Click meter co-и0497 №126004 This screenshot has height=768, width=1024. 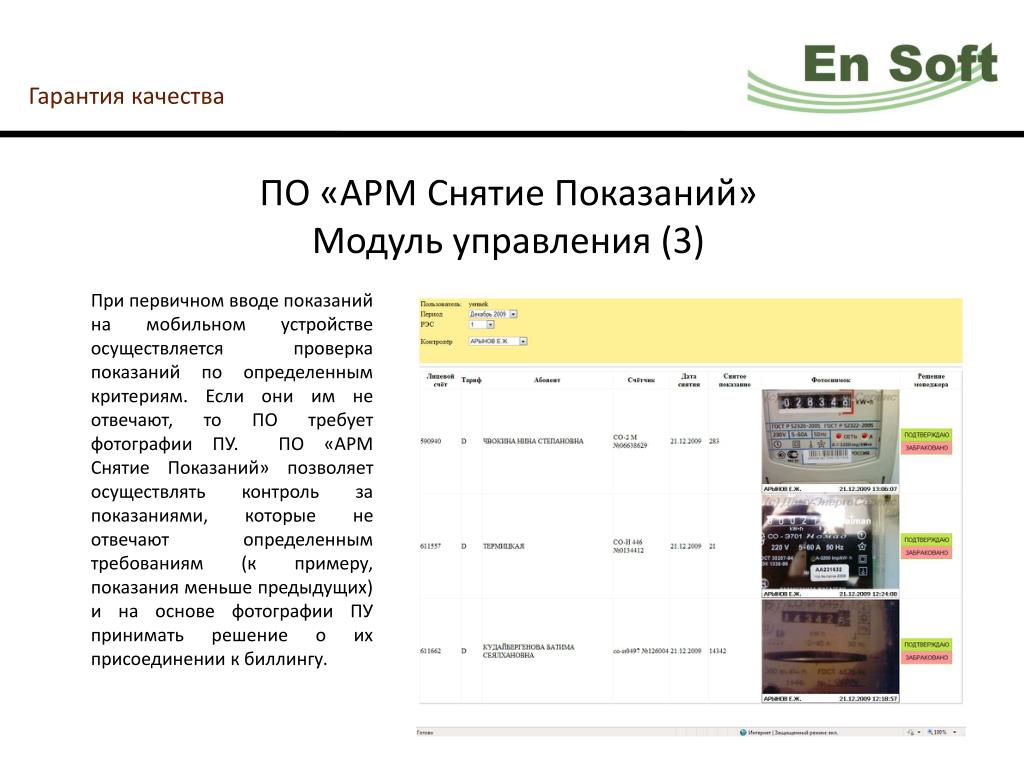pos(640,651)
